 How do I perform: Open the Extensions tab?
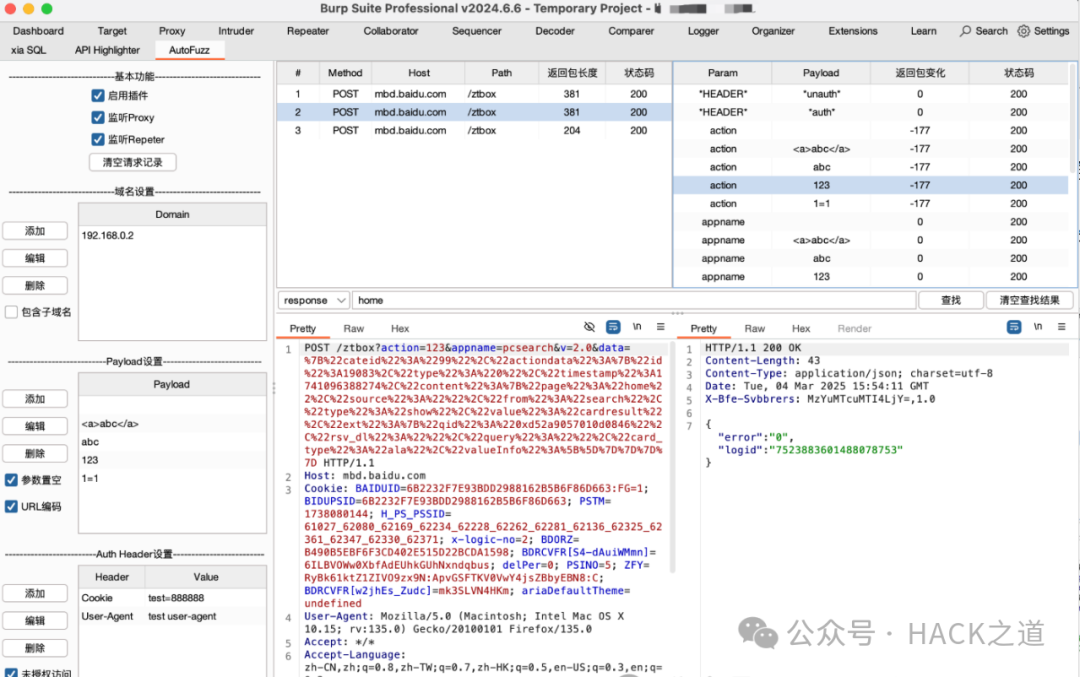point(853,31)
